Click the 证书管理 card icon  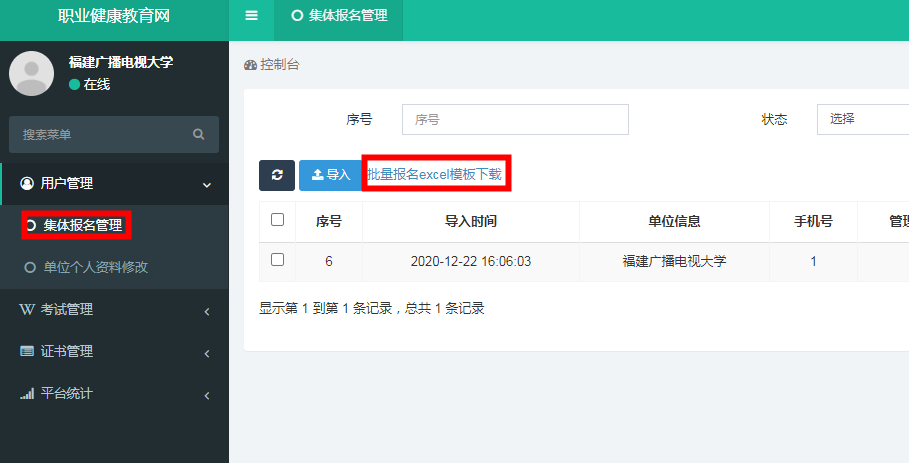(27, 352)
